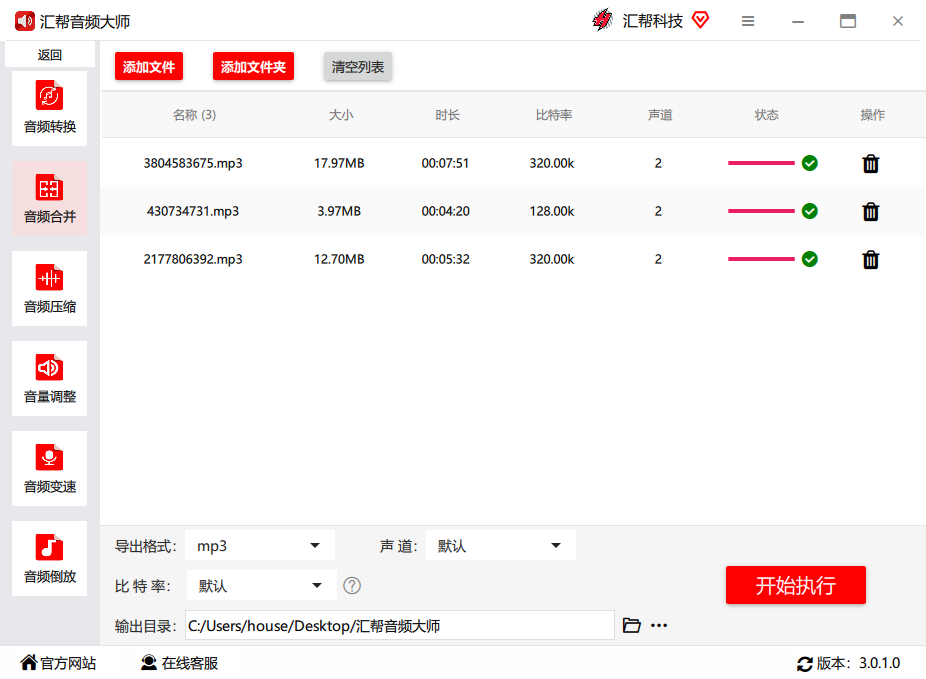This screenshot has width=926, height=679.
Task: Delete 430734731.mp3 using its trash icon
Action: [870, 211]
